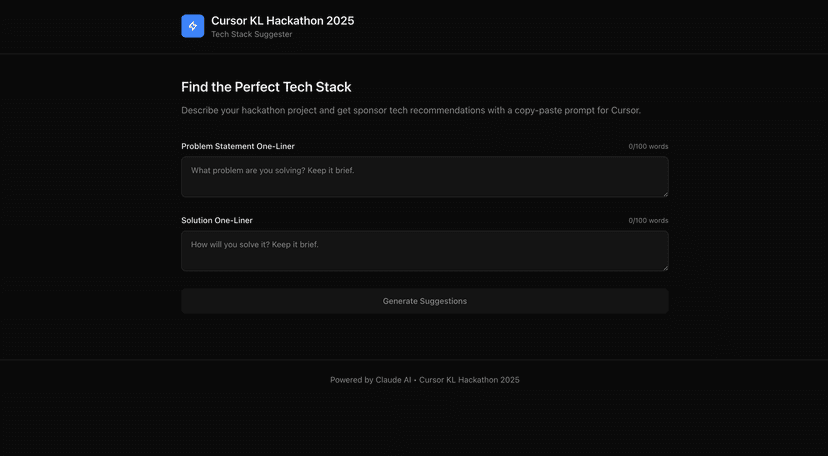This screenshot has height=456, width=828.
Task: Click the Powered by Claude AI footer text
Action: pyautogui.click(x=425, y=379)
